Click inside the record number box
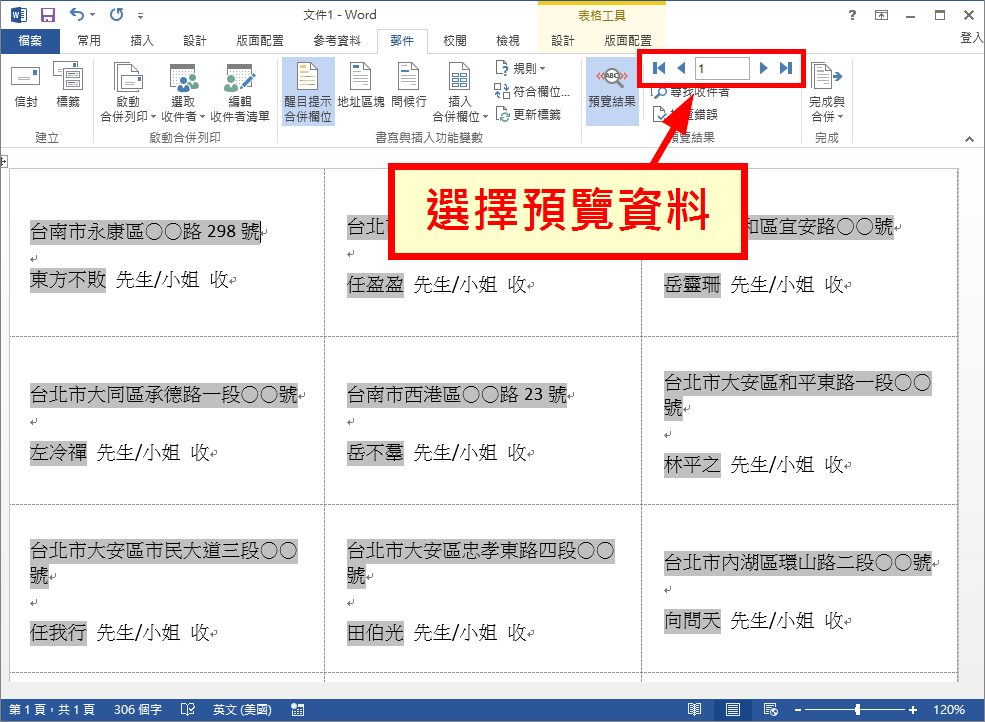The height and width of the screenshot is (722, 985). (722, 68)
